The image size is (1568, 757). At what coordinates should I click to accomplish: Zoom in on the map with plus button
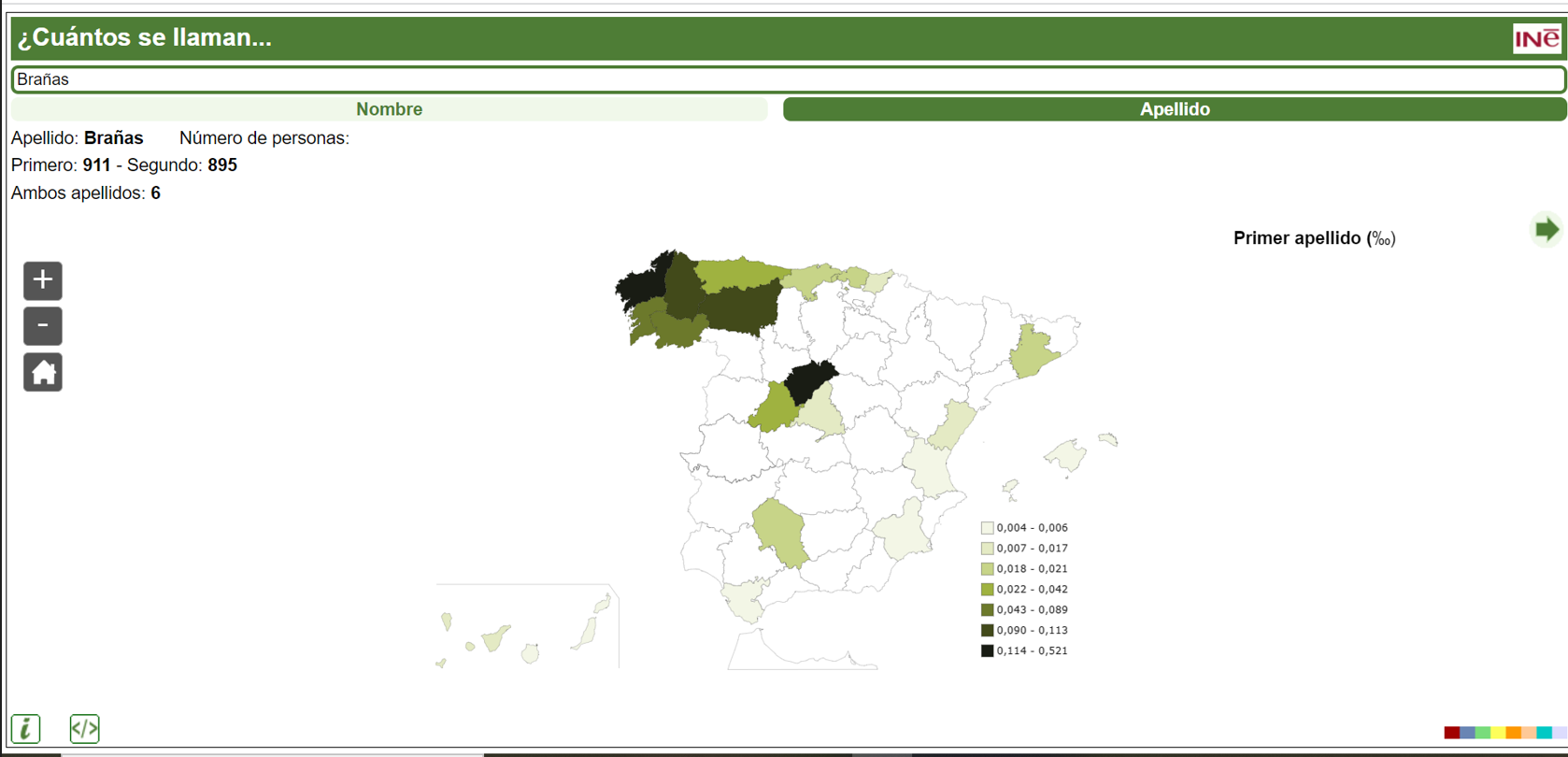point(43,280)
